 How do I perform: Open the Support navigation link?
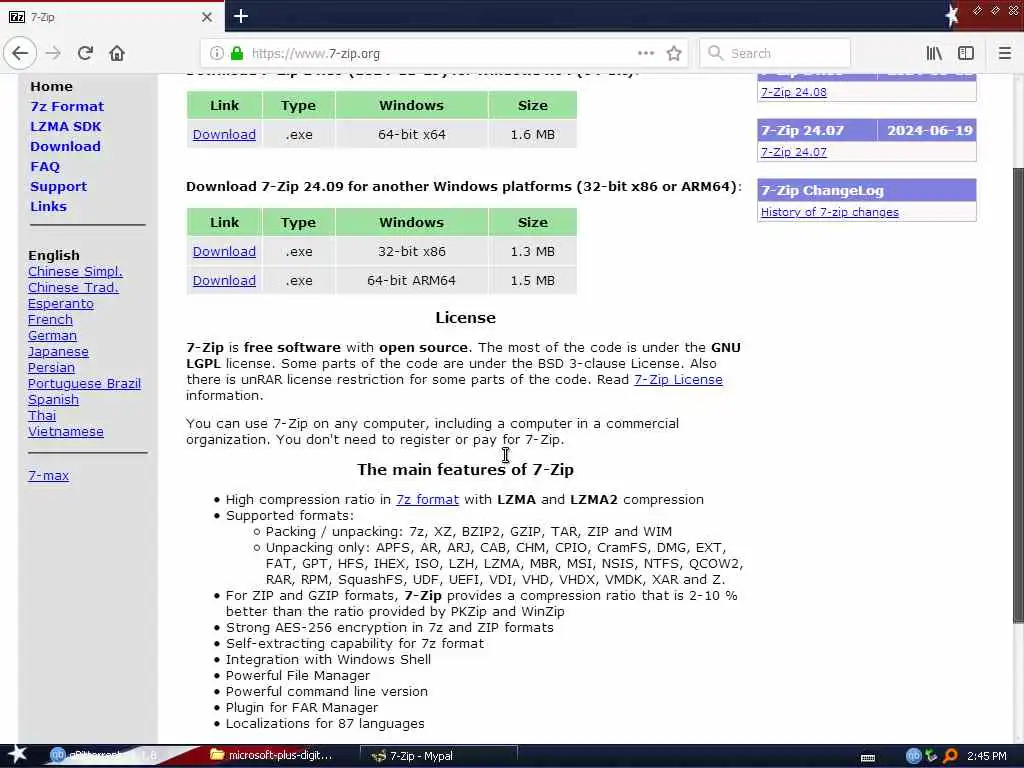(x=58, y=187)
